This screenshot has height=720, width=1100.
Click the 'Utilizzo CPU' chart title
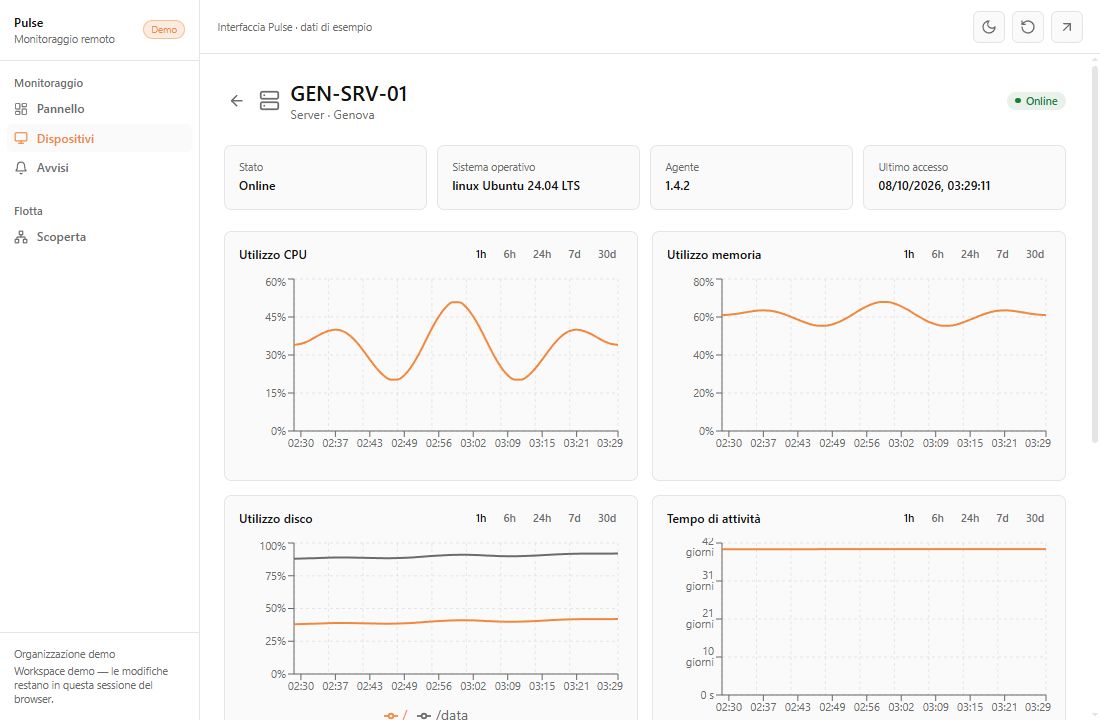point(273,255)
